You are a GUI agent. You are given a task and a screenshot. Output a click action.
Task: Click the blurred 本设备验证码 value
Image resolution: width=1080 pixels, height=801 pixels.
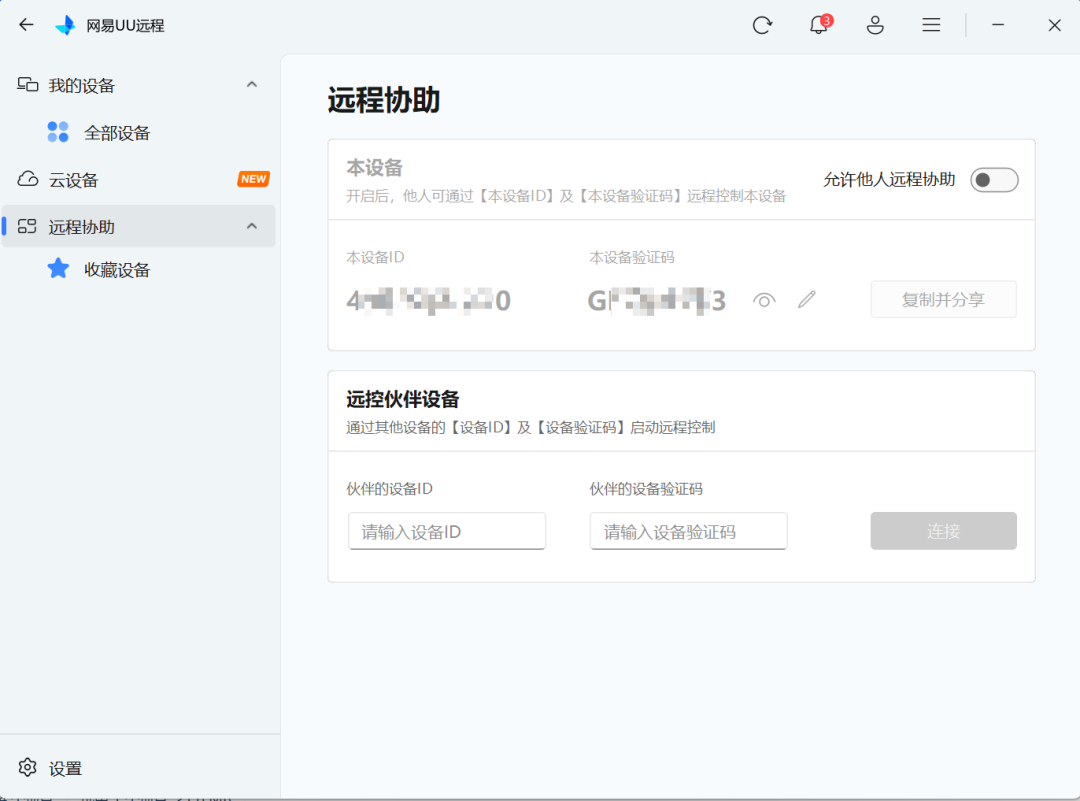tap(656, 301)
